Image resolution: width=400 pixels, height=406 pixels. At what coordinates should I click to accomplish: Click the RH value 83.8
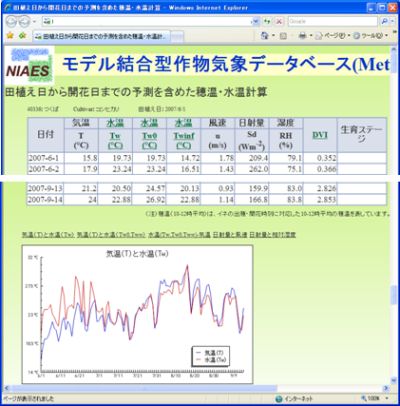pyautogui.click(x=286, y=199)
